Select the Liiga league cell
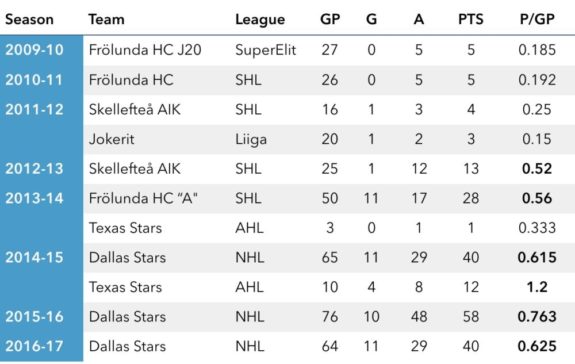This screenshot has height=364, width=575. pos(251,140)
